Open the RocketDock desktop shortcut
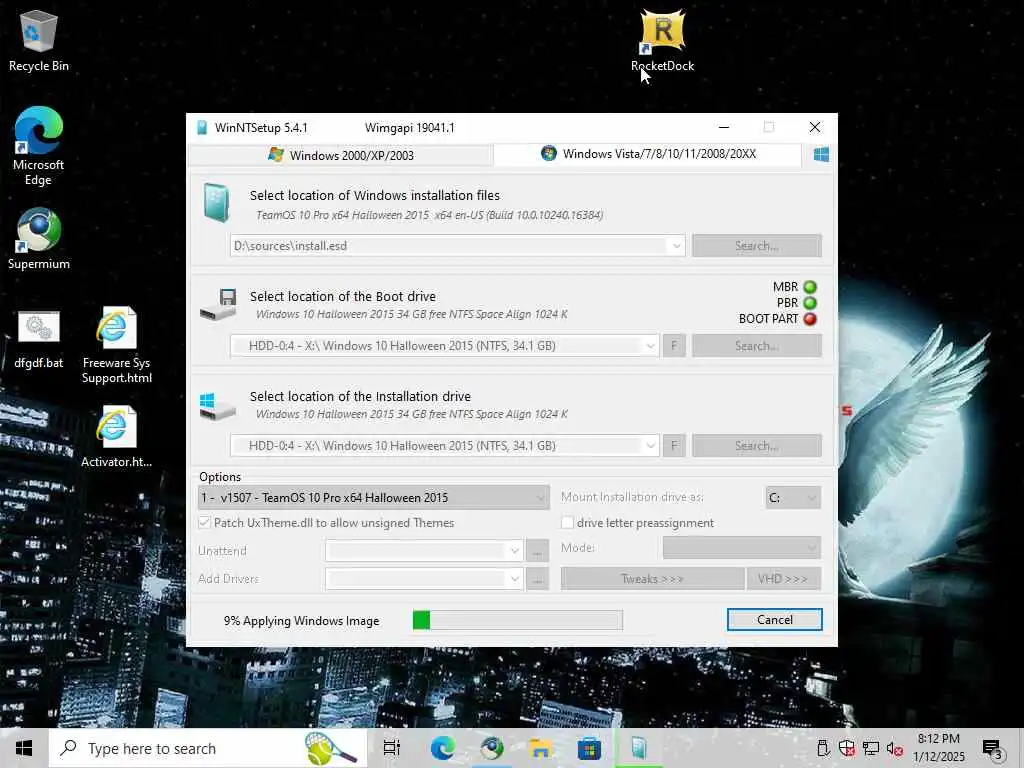The image size is (1024, 768). click(x=662, y=40)
